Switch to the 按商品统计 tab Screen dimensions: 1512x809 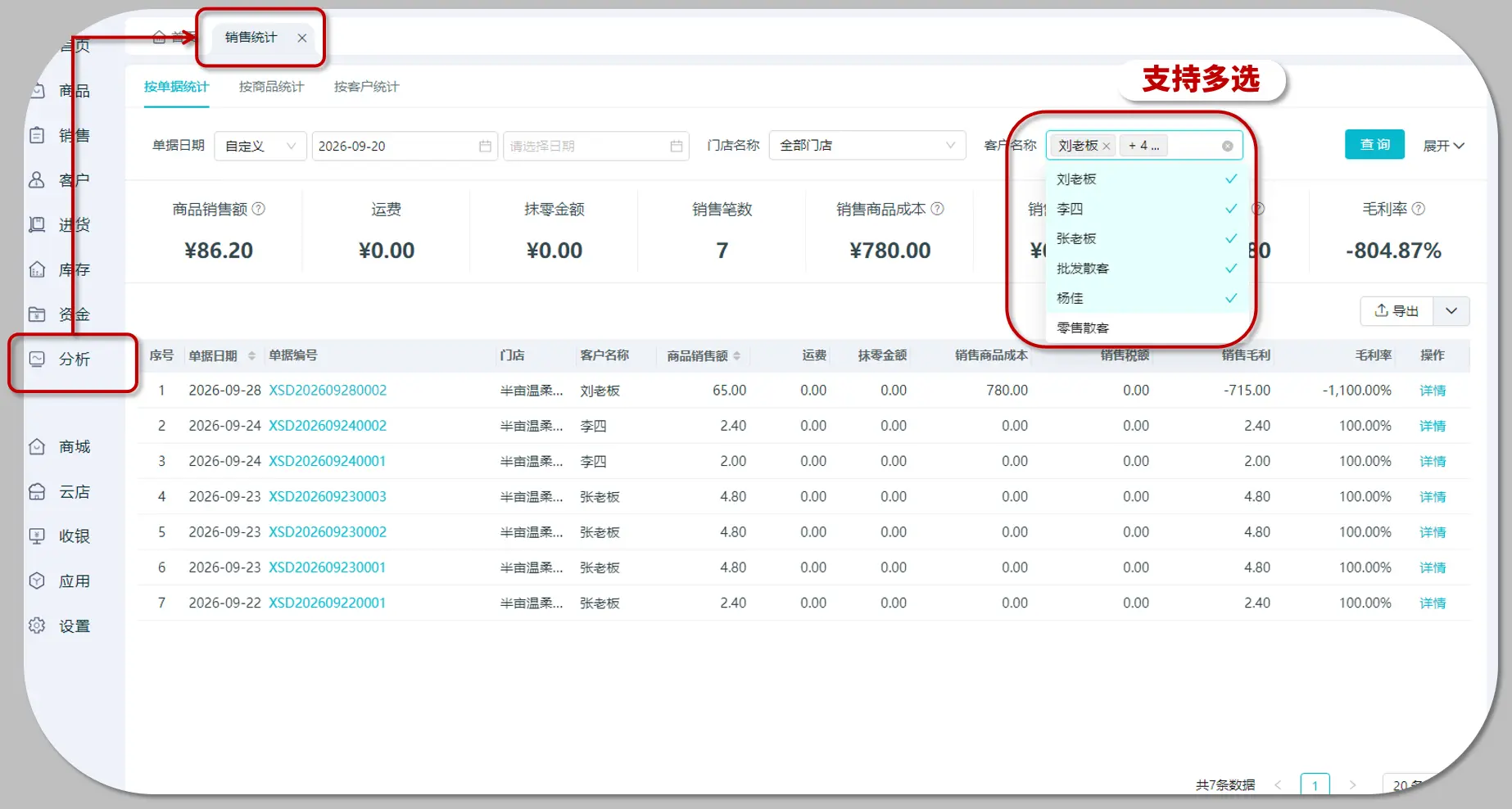point(271,87)
